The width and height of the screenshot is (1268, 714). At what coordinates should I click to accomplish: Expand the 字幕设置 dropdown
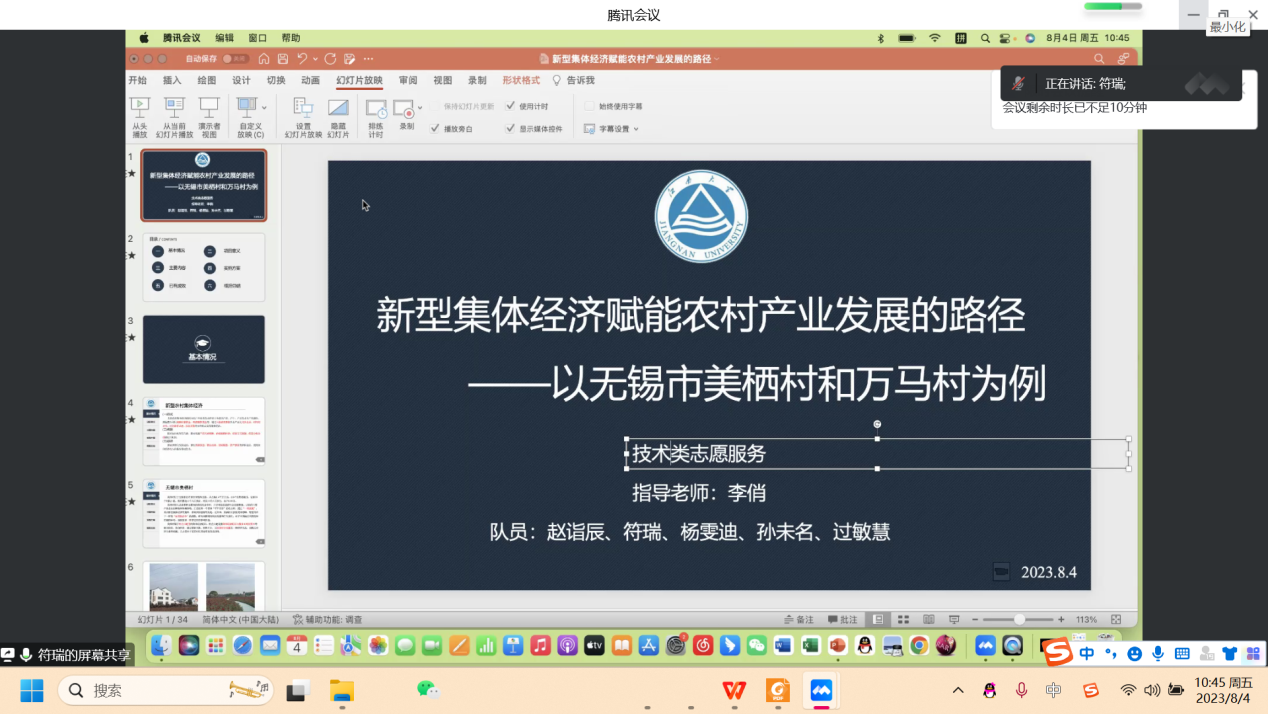[x=636, y=129]
